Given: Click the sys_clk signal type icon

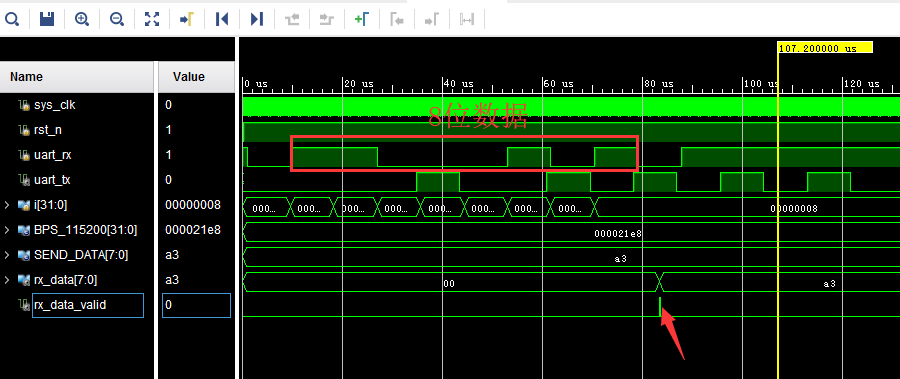Looking at the screenshot, I should (x=24, y=105).
